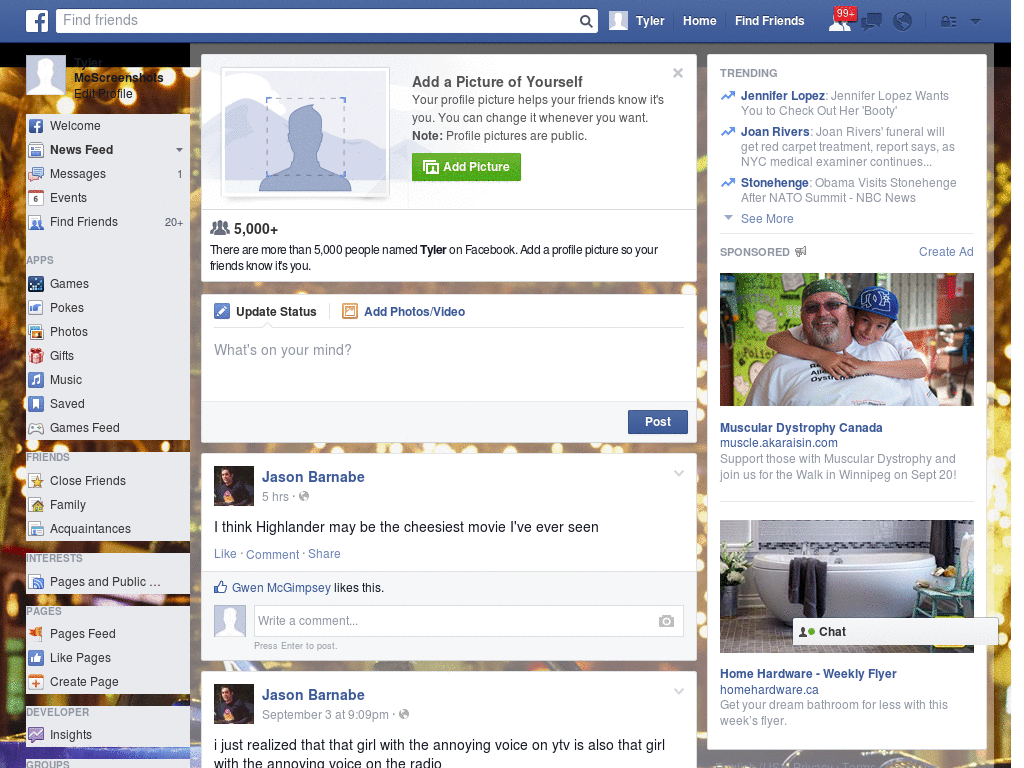The width and height of the screenshot is (1024, 768).
Task: Click the Like Pages thumbs-up icon
Action: [x=36, y=658]
